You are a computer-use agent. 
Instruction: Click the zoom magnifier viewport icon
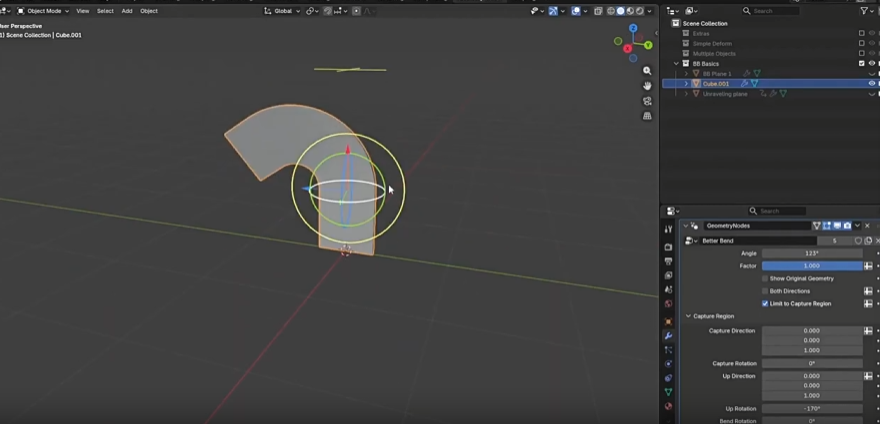coord(647,71)
